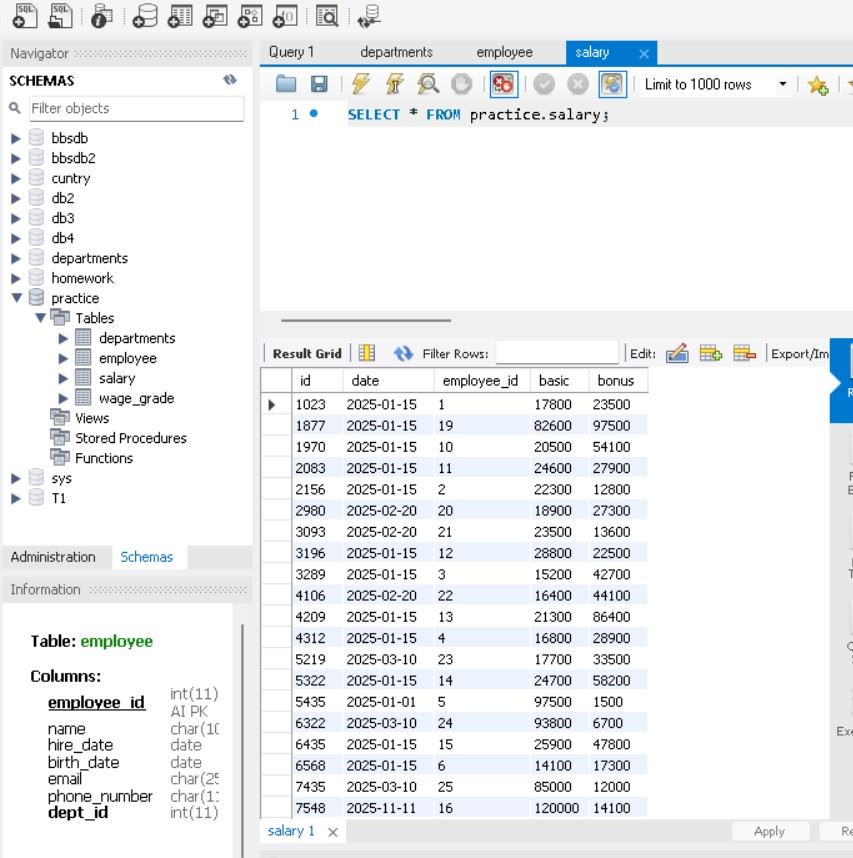This screenshot has height=858, width=853.
Task: Click the Edit current row icon
Action: tap(677, 353)
